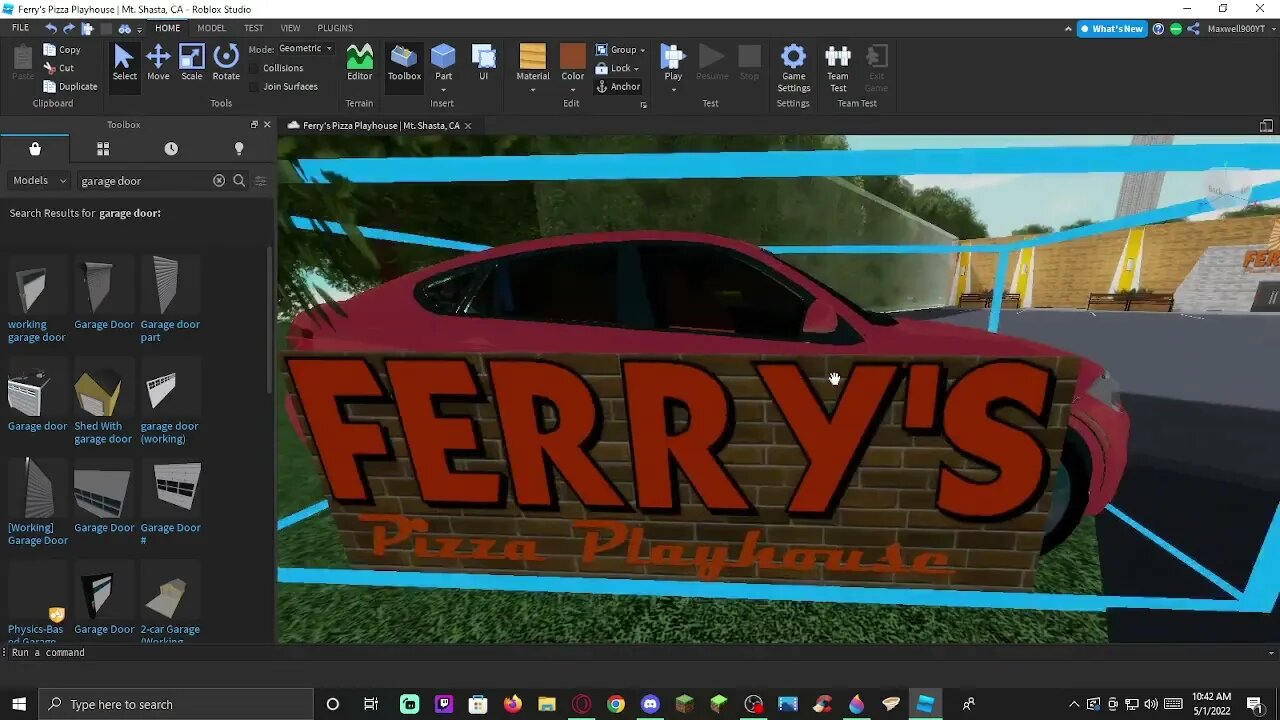Open the Toolbox Marketplace tab
The height and width of the screenshot is (720, 1280).
35,149
